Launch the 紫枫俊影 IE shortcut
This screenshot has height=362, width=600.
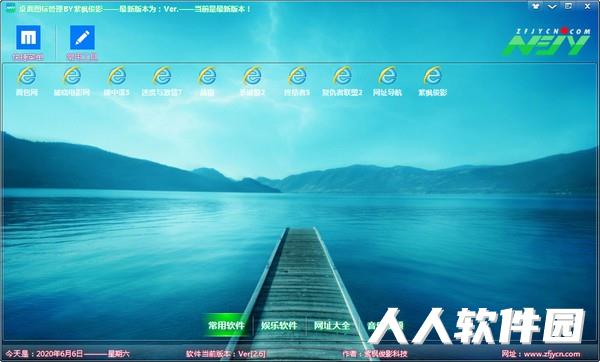[x=432, y=81]
